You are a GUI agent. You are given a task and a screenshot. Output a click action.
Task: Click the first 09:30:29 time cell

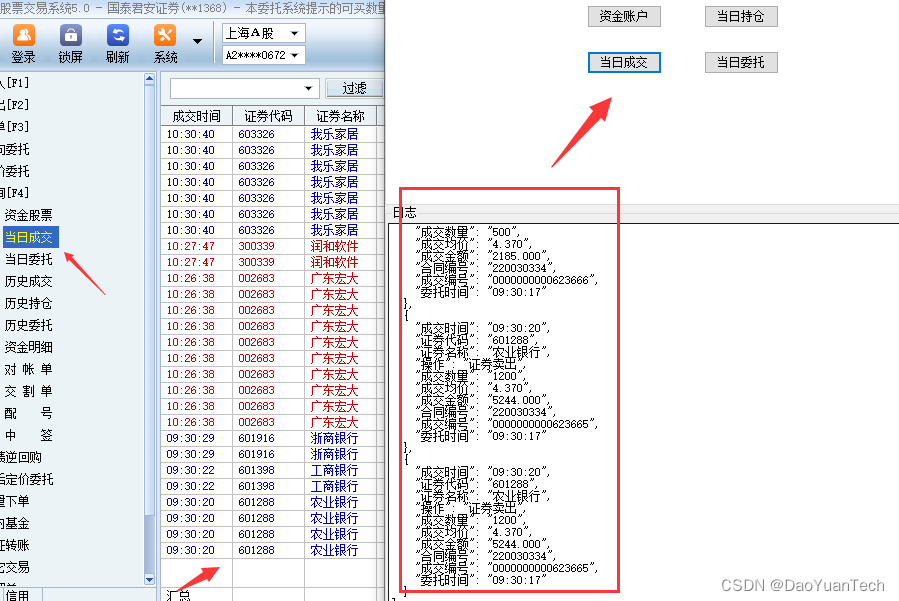(x=190, y=438)
